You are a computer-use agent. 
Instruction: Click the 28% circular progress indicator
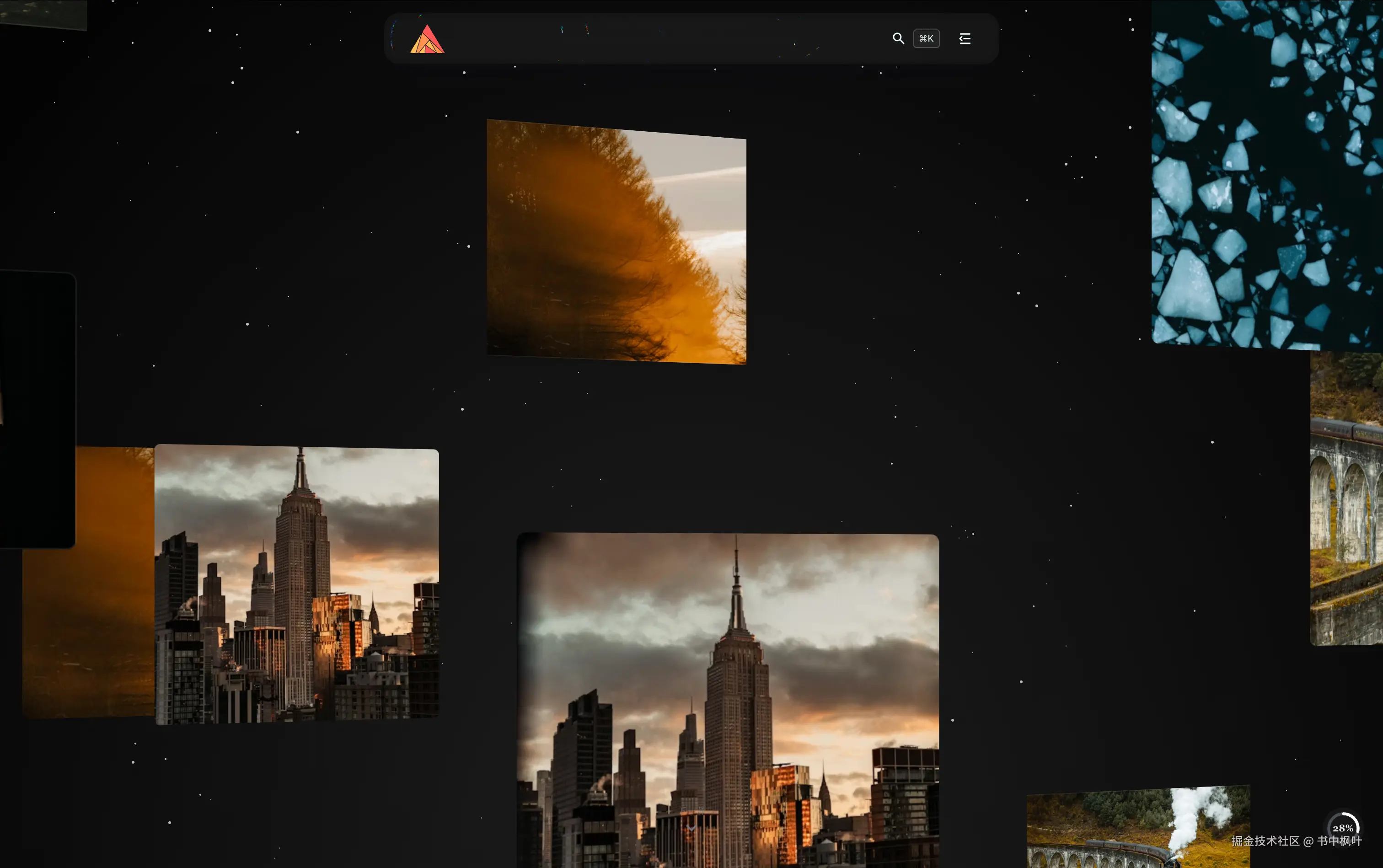click(1343, 827)
